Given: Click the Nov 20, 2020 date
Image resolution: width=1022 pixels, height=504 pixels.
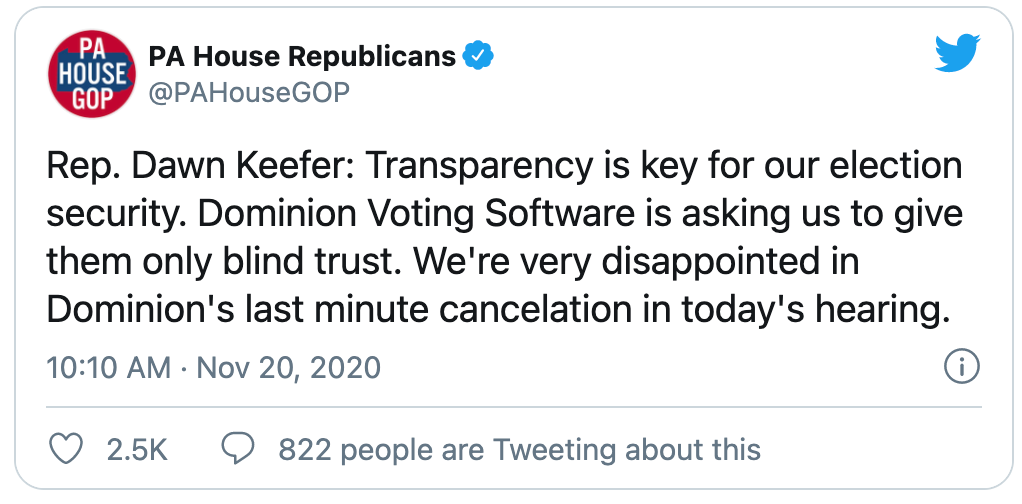Looking at the screenshot, I should click(288, 368).
